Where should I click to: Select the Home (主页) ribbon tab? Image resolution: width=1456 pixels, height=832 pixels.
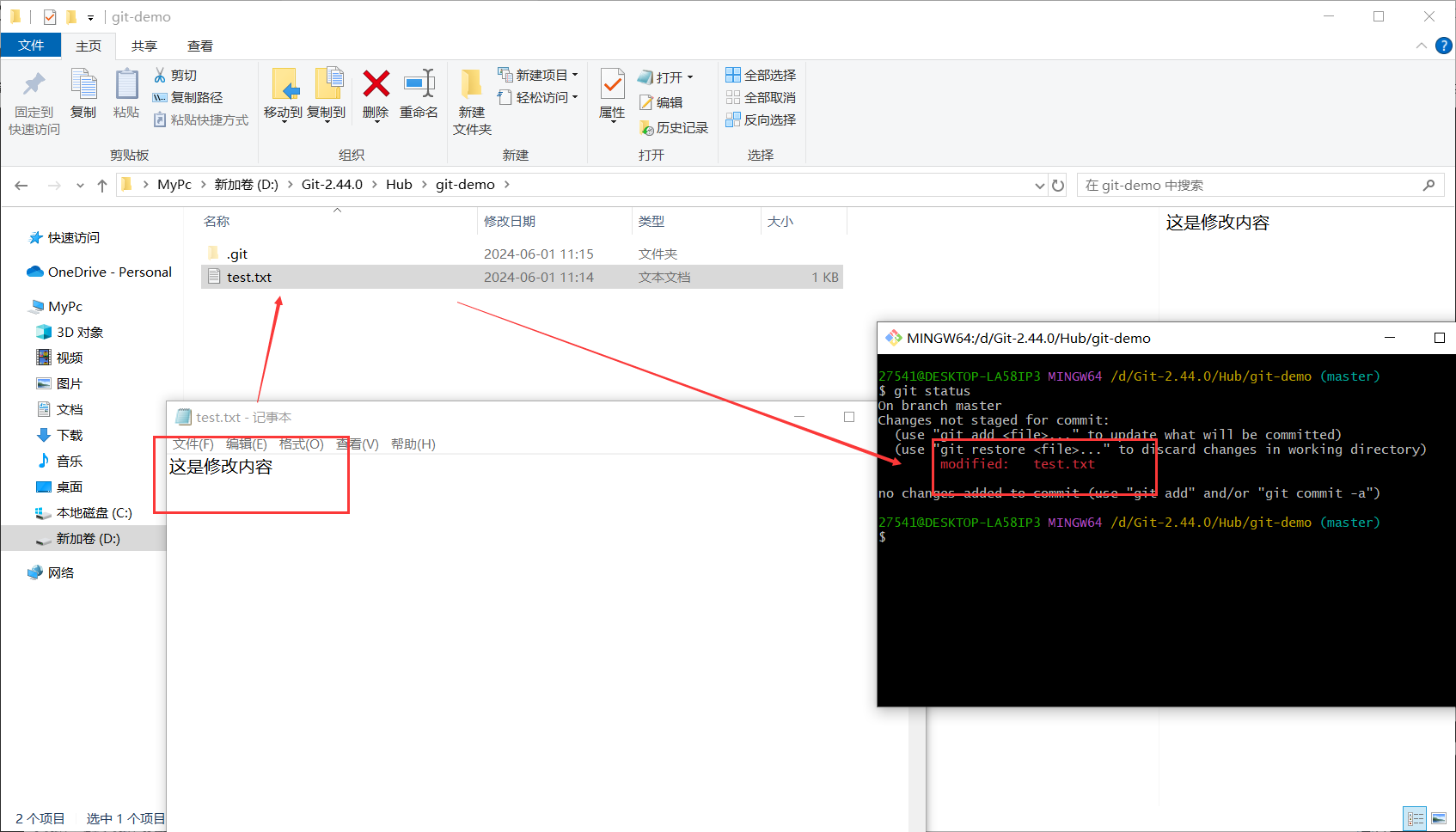[x=89, y=46]
